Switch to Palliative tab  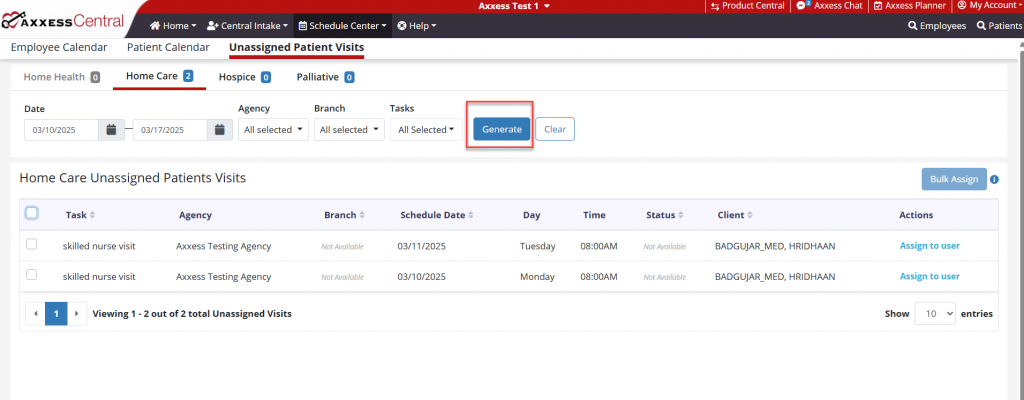tap(325, 77)
